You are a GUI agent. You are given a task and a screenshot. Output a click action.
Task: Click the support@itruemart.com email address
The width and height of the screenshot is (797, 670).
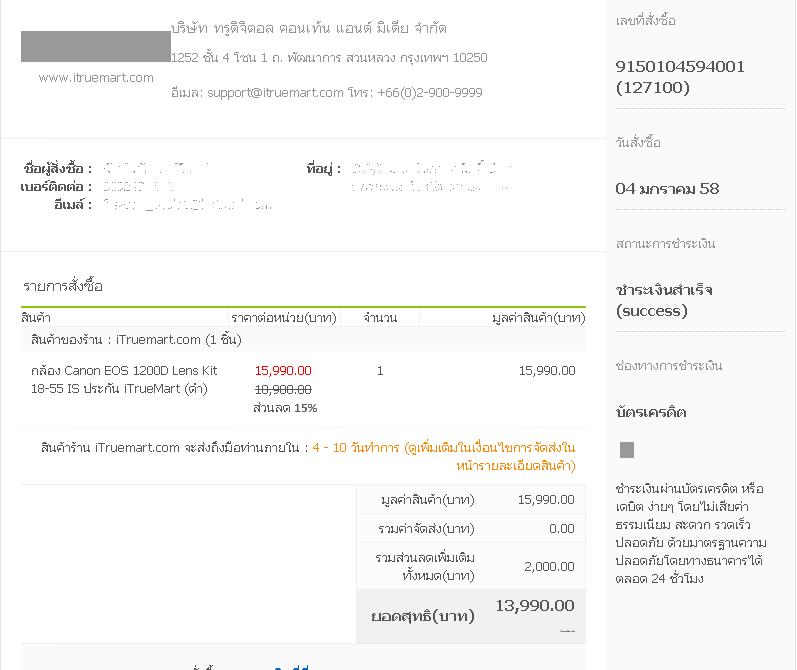[x=275, y=93]
